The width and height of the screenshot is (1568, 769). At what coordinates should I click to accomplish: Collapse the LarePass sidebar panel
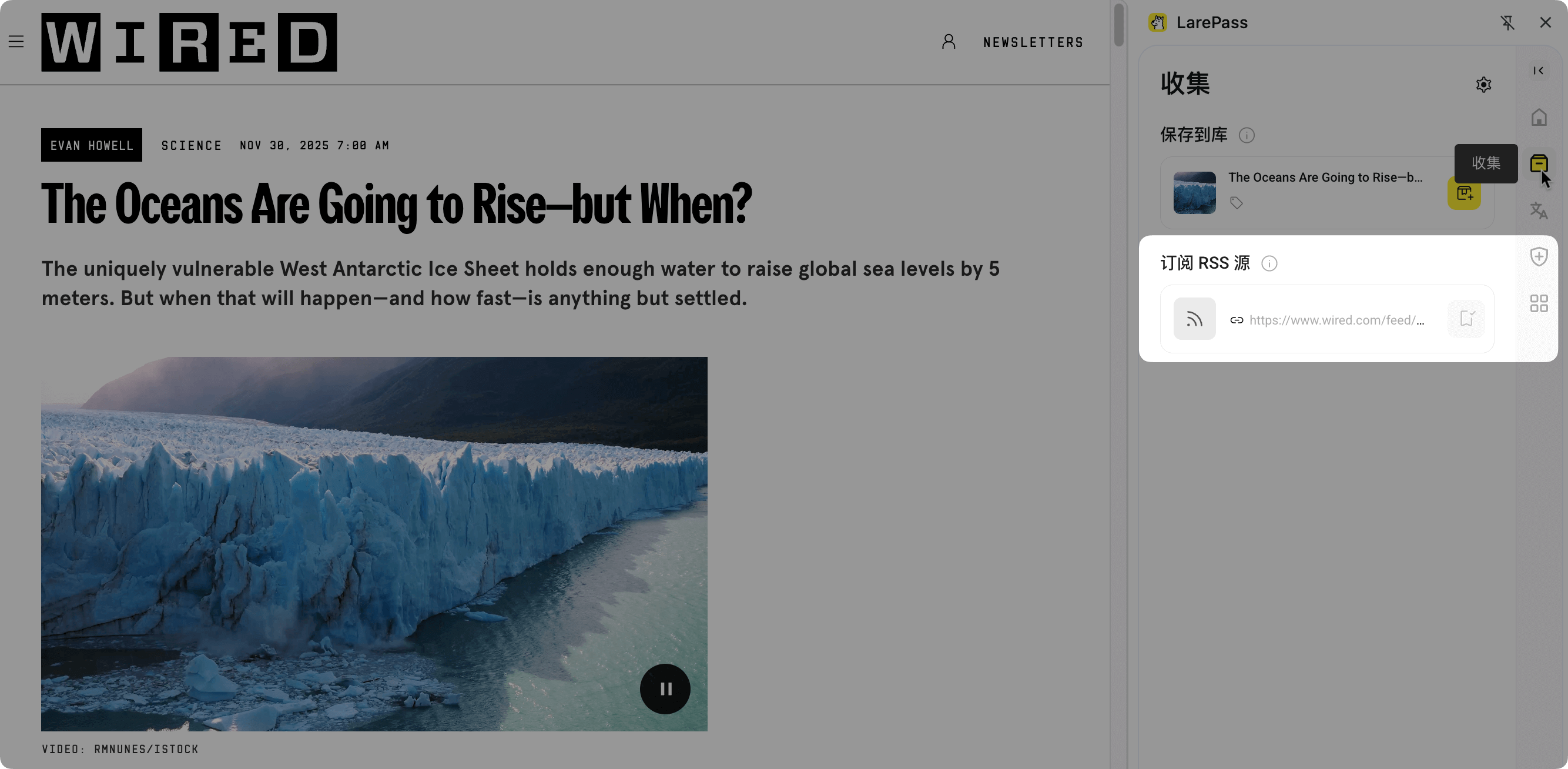pyautogui.click(x=1538, y=71)
